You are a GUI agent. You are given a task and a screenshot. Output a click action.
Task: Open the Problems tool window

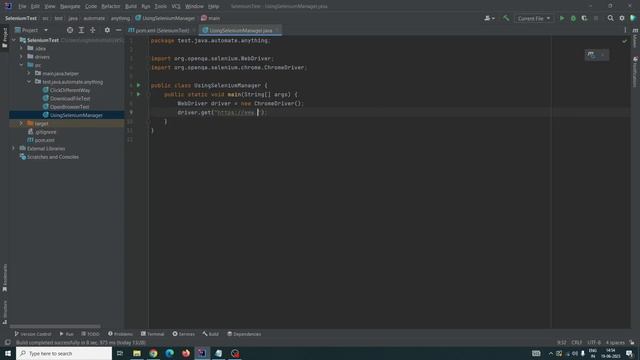[120, 334]
